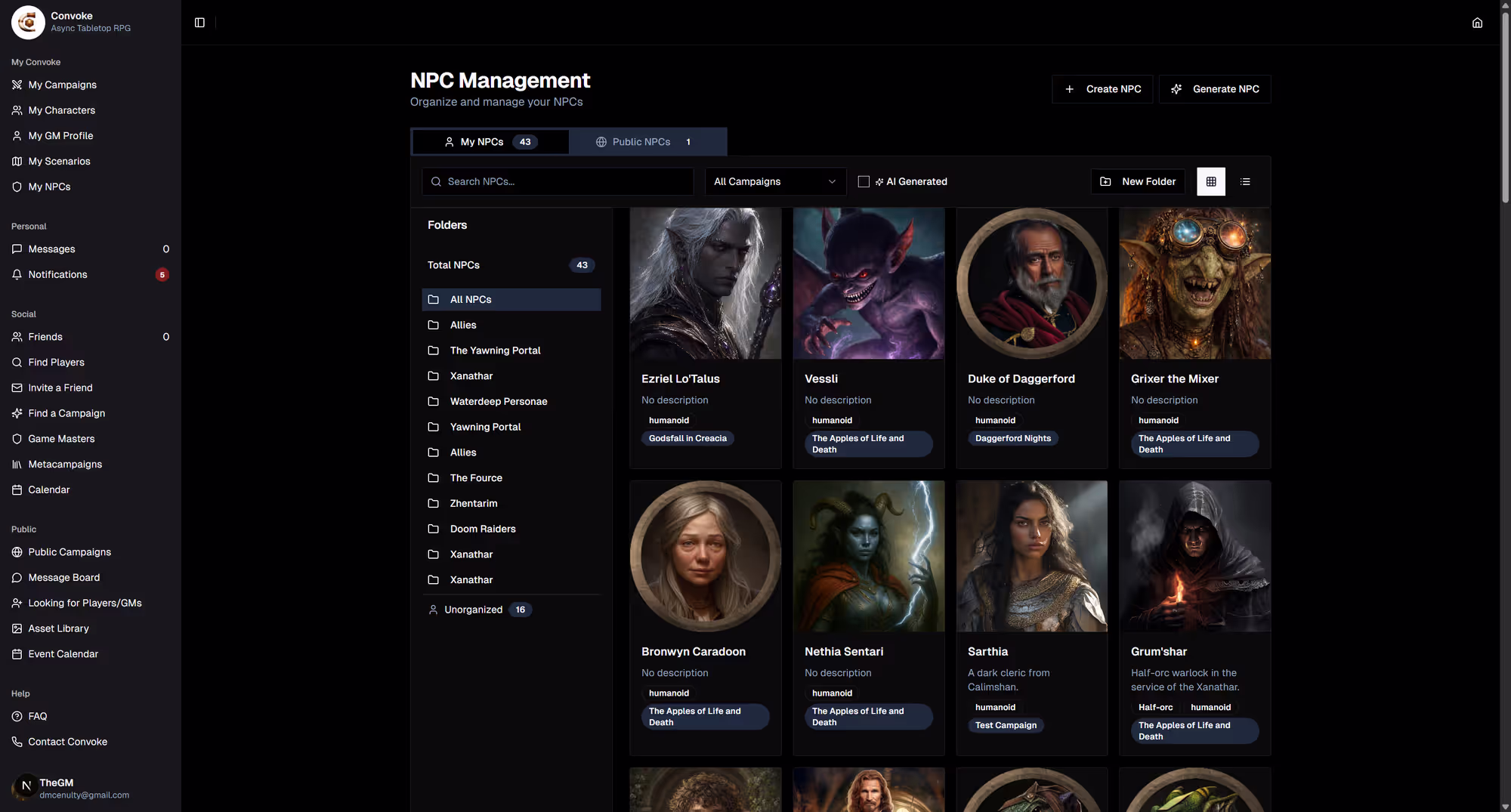Open the All Campaigns dropdown
This screenshot has height=812, width=1511.
[x=775, y=181]
